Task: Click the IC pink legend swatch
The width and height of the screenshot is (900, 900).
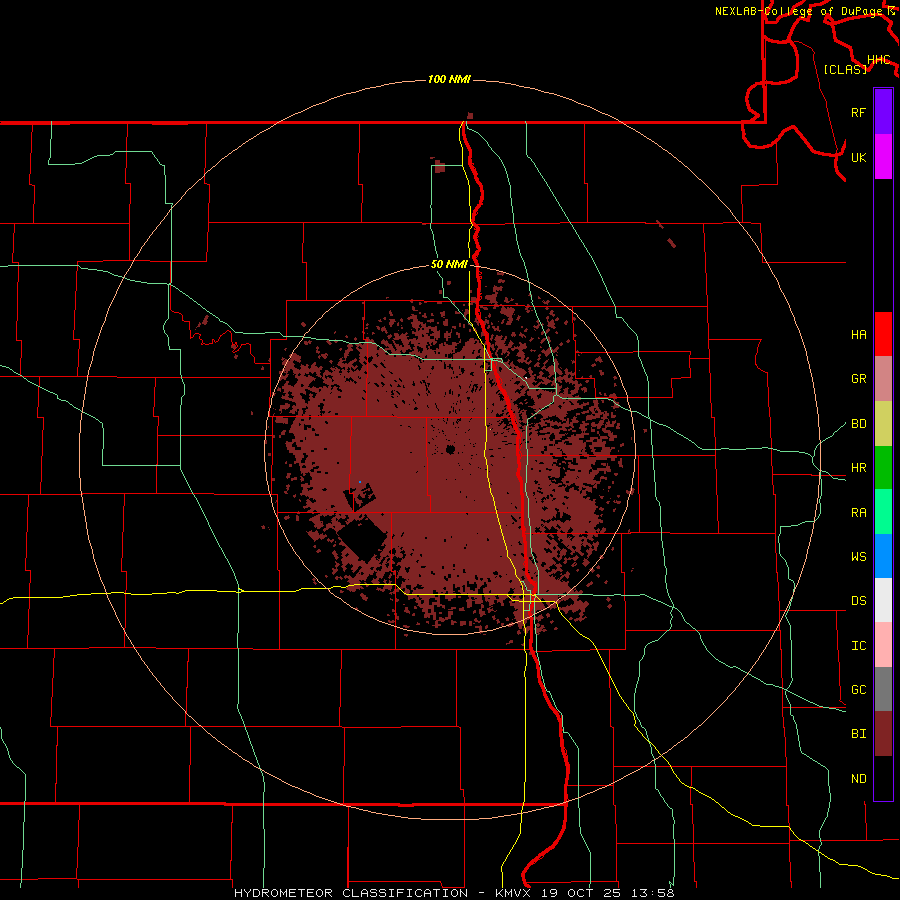Action: [x=883, y=645]
